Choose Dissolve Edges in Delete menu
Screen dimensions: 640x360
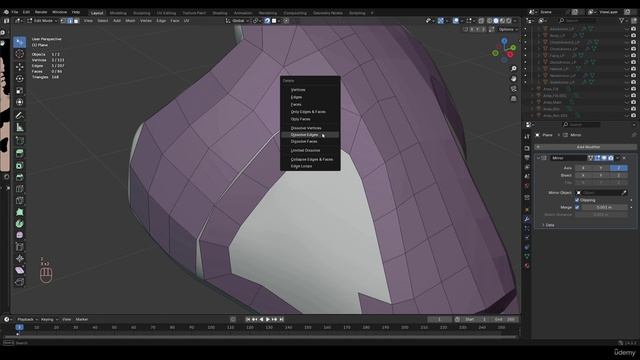click(x=310, y=135)
